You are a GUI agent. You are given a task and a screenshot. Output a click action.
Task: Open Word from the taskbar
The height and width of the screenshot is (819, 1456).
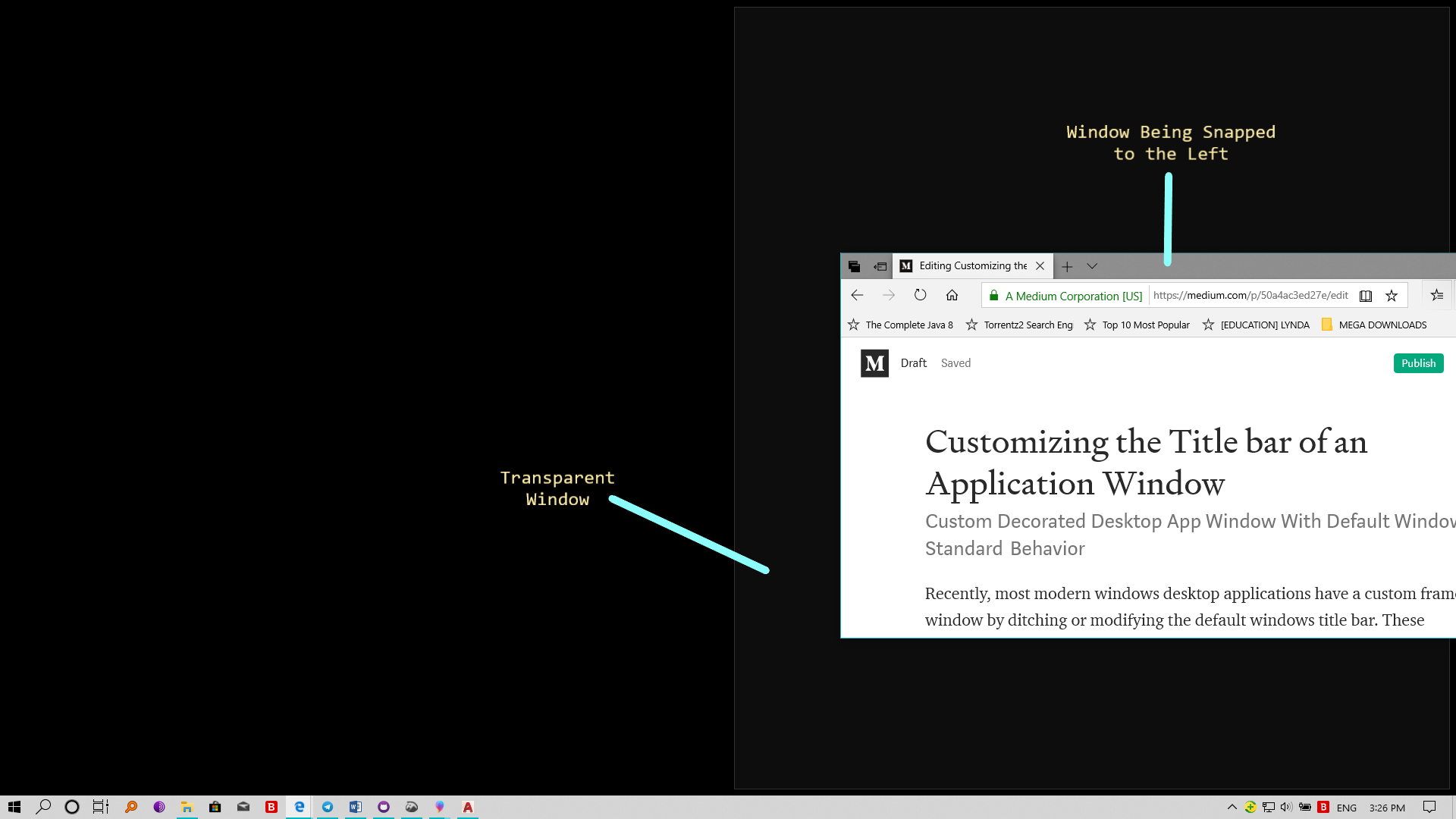[355, 807]
